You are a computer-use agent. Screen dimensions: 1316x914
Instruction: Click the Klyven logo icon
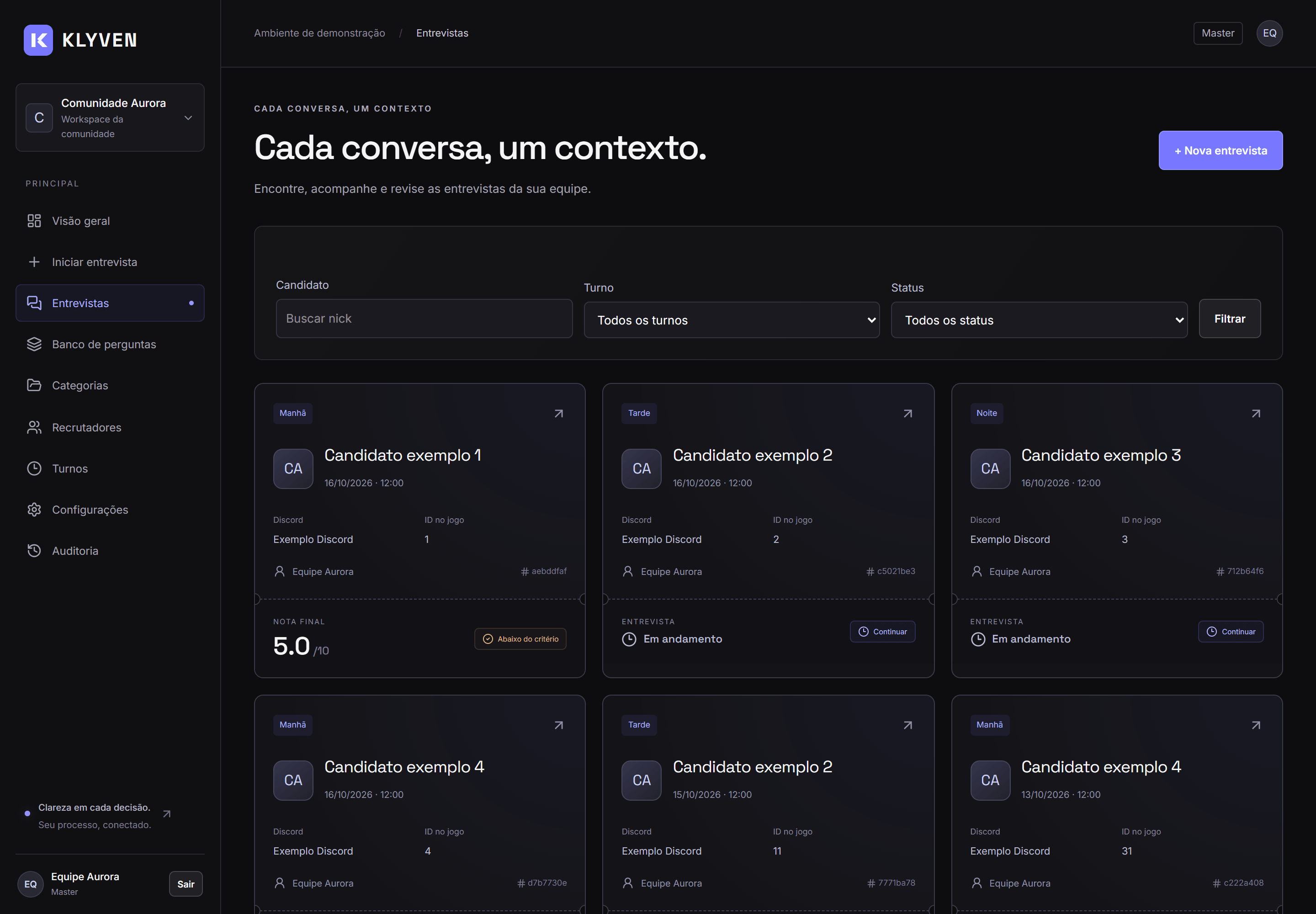(38, 39)
